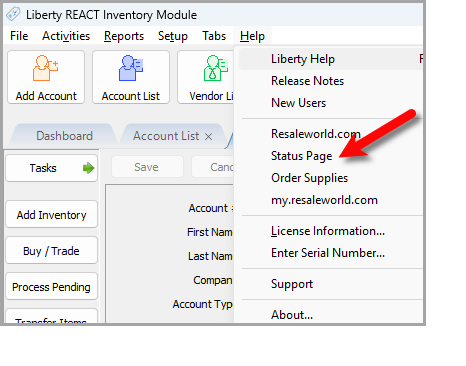The height and width of the screenshot is (366, 466).
Task: Open the Tabs menu
Action: pos(214,36)
